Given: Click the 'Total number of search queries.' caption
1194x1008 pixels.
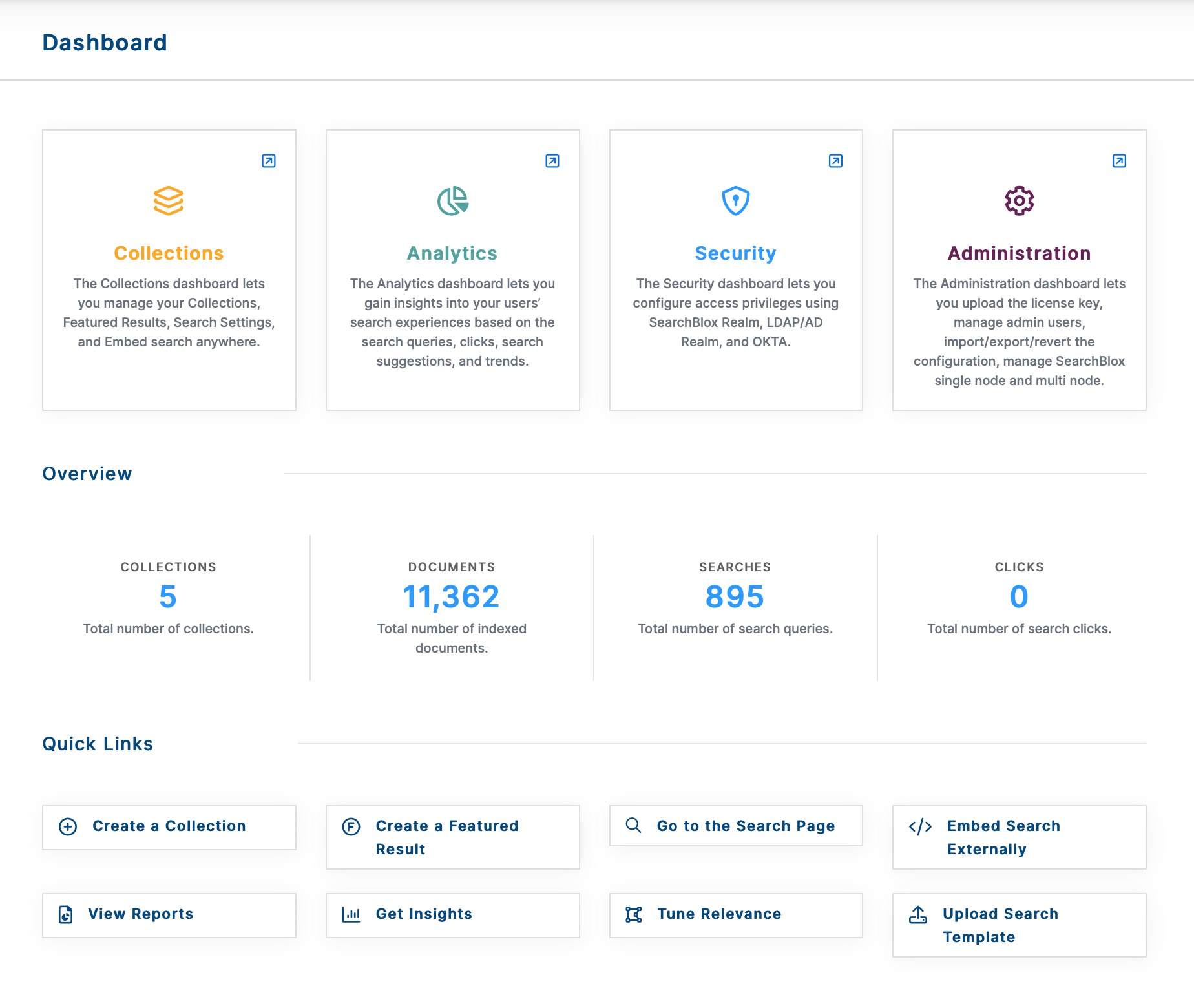Looking at the screenshot, I should [x=735, y=629].
